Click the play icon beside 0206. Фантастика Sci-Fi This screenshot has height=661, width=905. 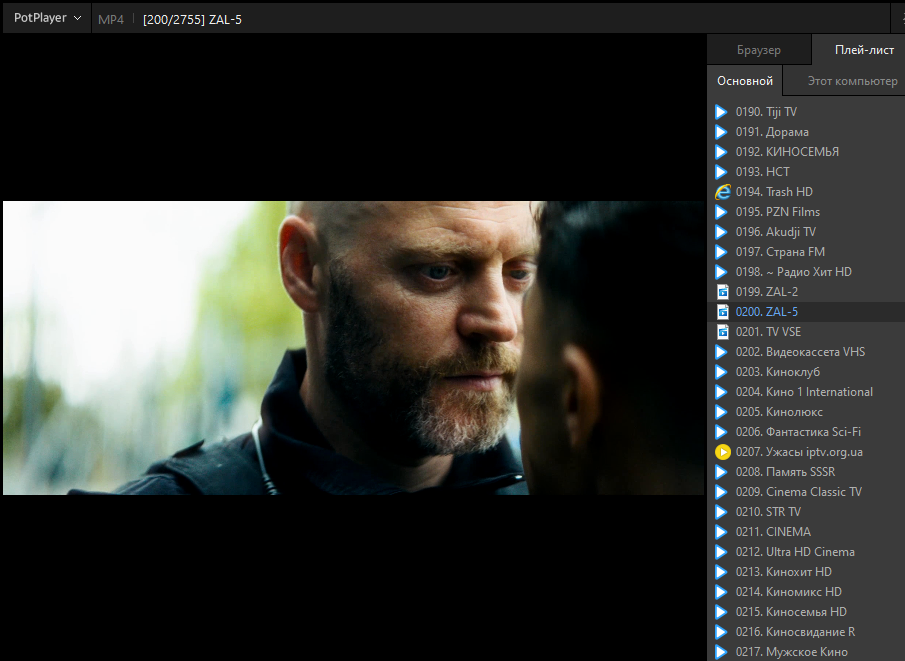[x=721, y=432]
